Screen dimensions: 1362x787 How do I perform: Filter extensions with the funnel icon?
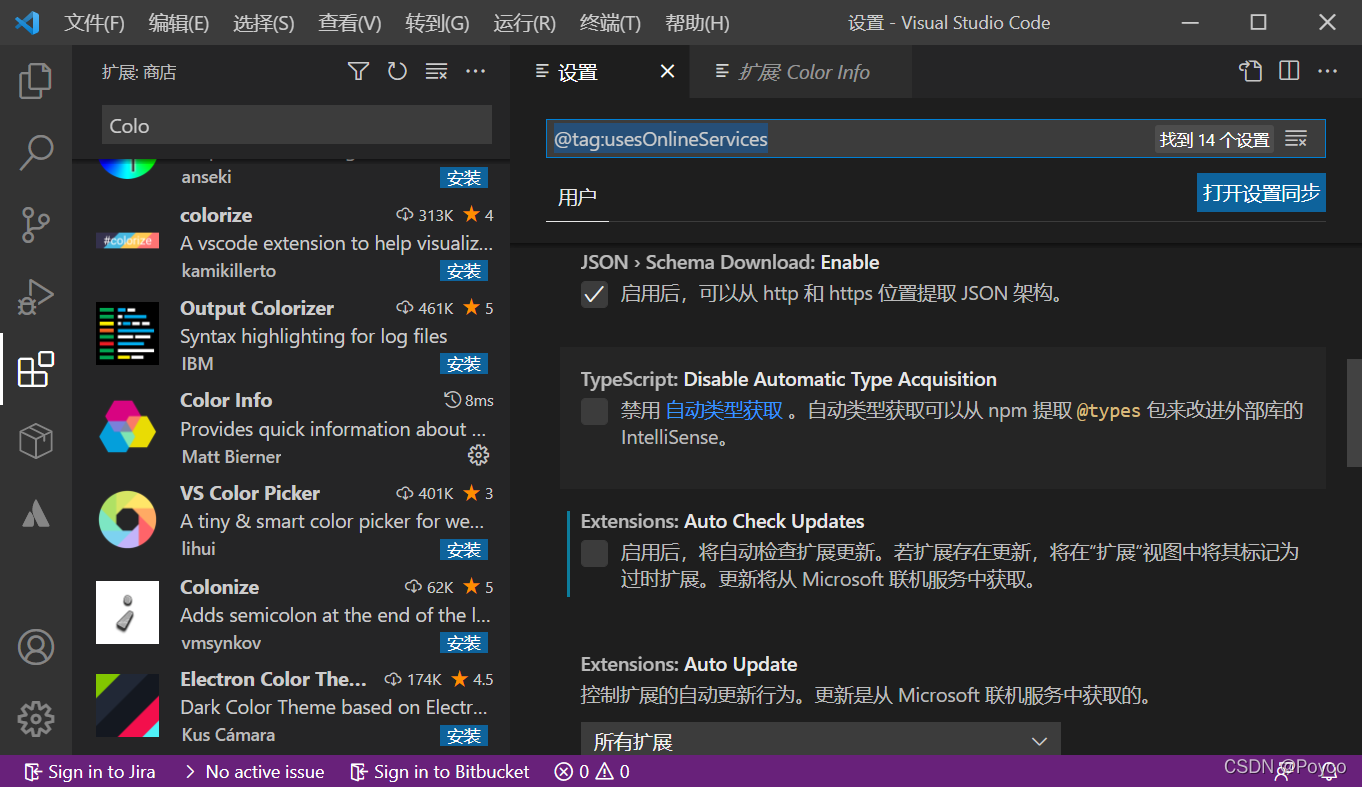(x=359, y=71)
